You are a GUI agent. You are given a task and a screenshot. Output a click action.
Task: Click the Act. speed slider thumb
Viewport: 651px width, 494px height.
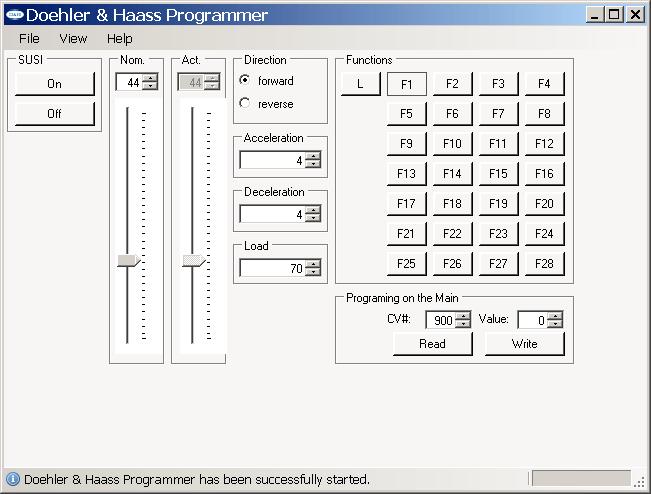[194, 261]
